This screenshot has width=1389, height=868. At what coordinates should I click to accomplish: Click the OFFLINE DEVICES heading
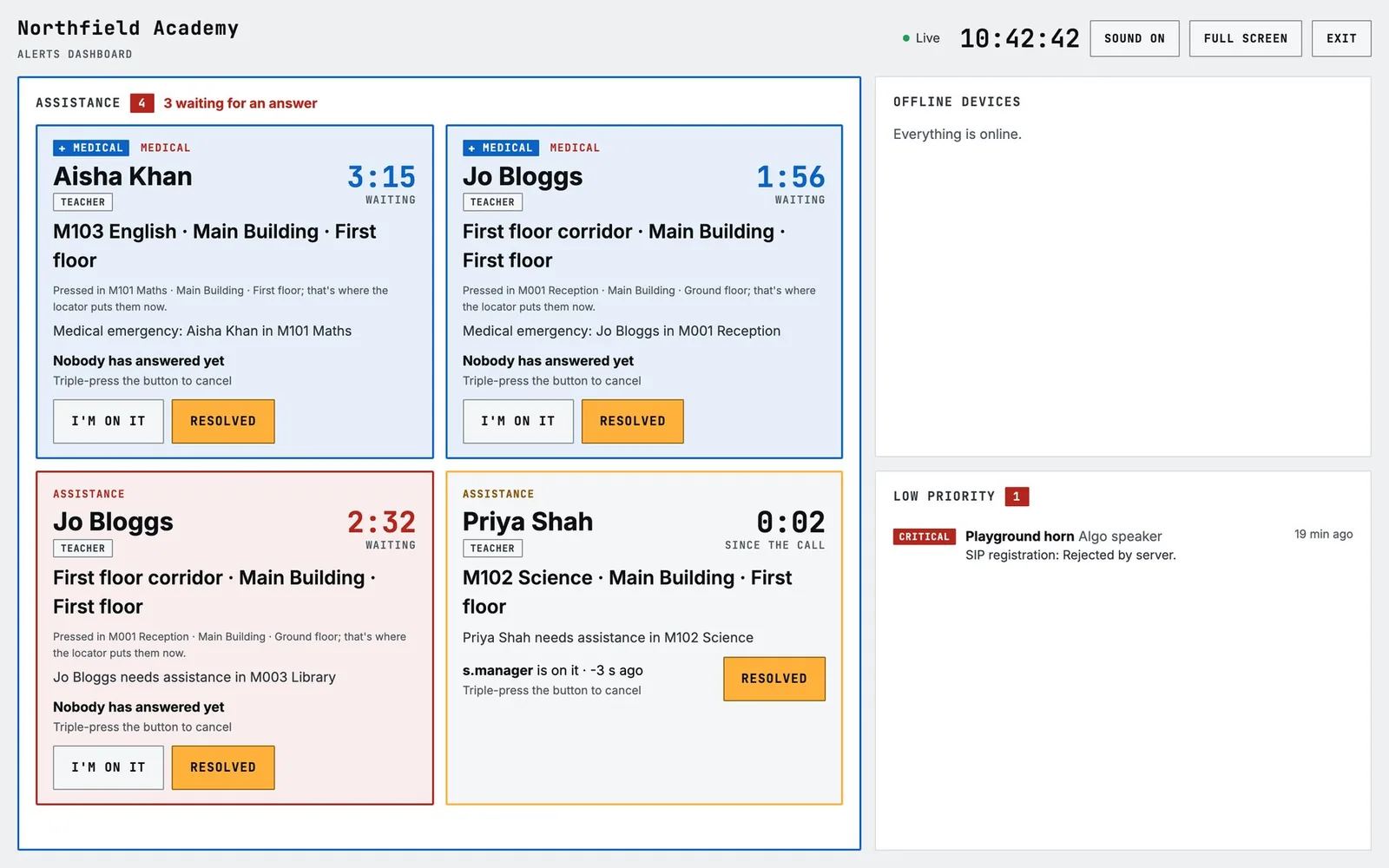(957, 102)
